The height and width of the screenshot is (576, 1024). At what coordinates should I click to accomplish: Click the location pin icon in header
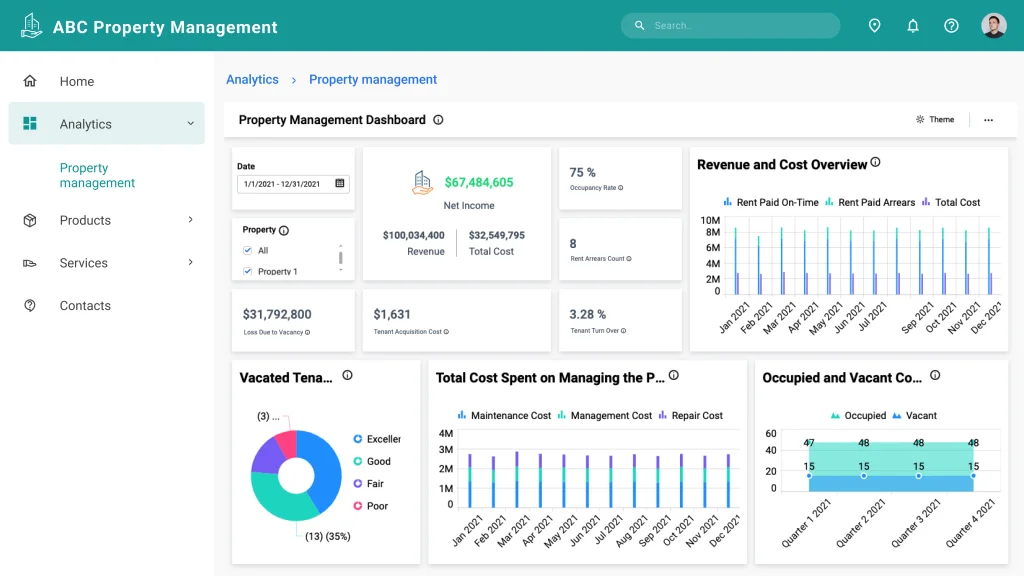tap(875, 25)
